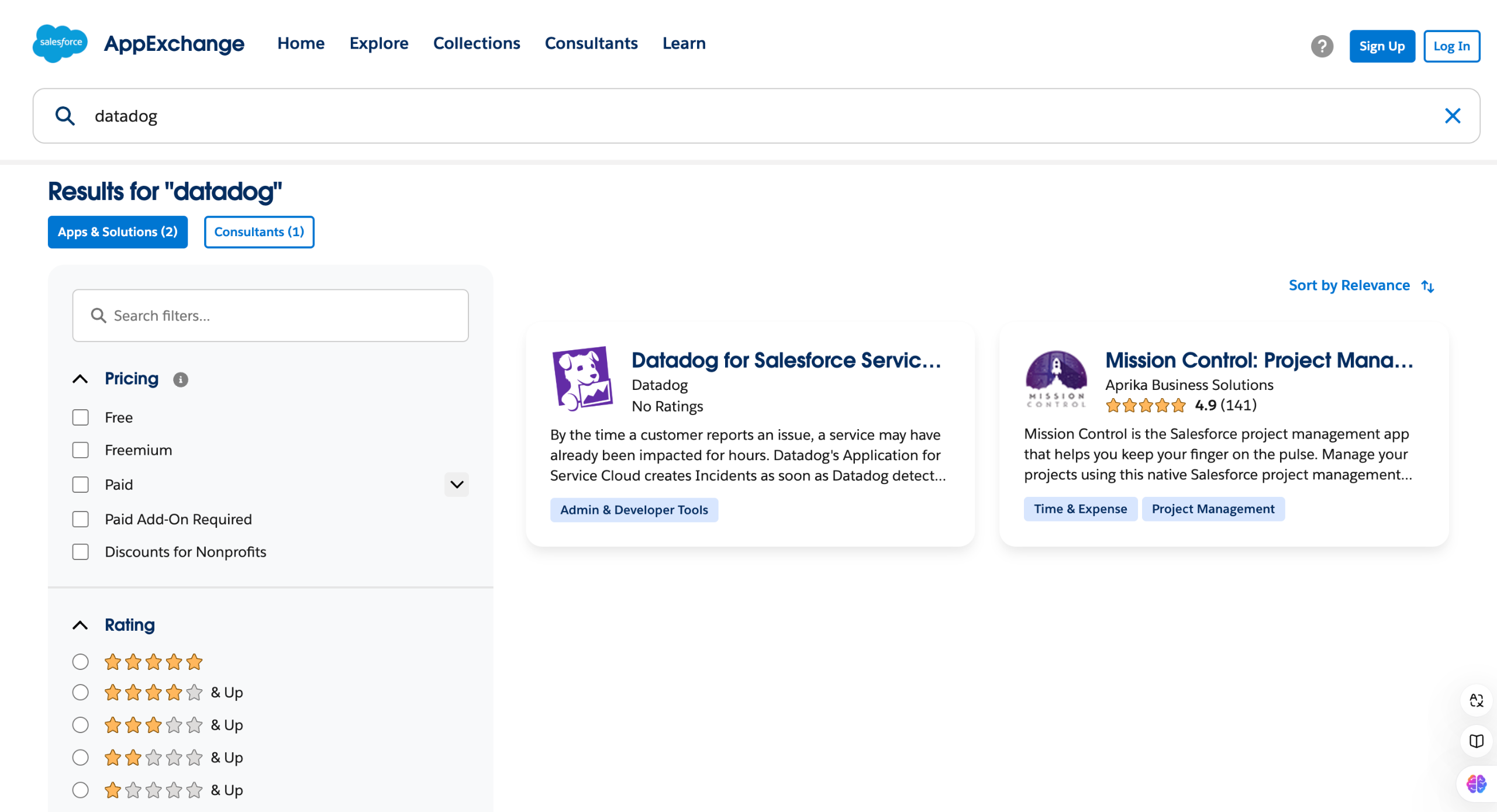
Task: Click the Salesforce cloud logo
Action: click(60, 43)
